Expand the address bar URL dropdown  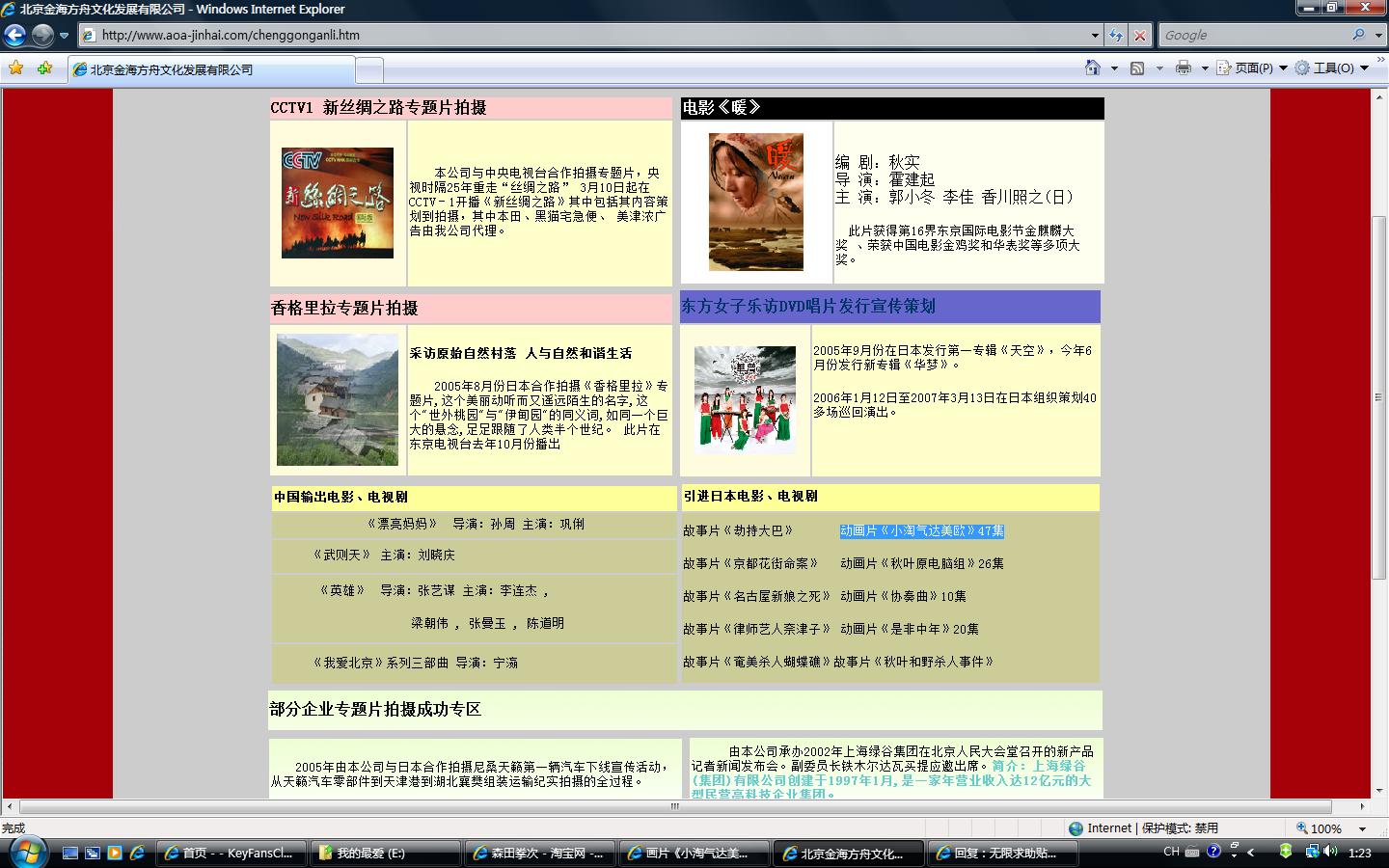click(1095, 36)
